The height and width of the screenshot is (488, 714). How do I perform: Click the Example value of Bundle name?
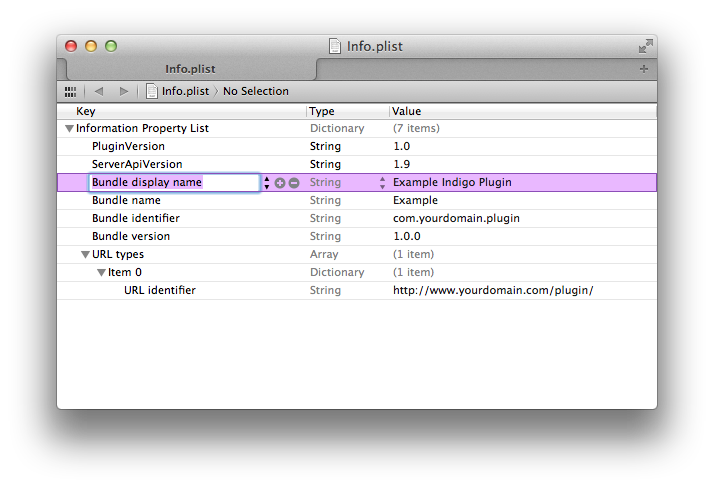click(x=415, y=200)
